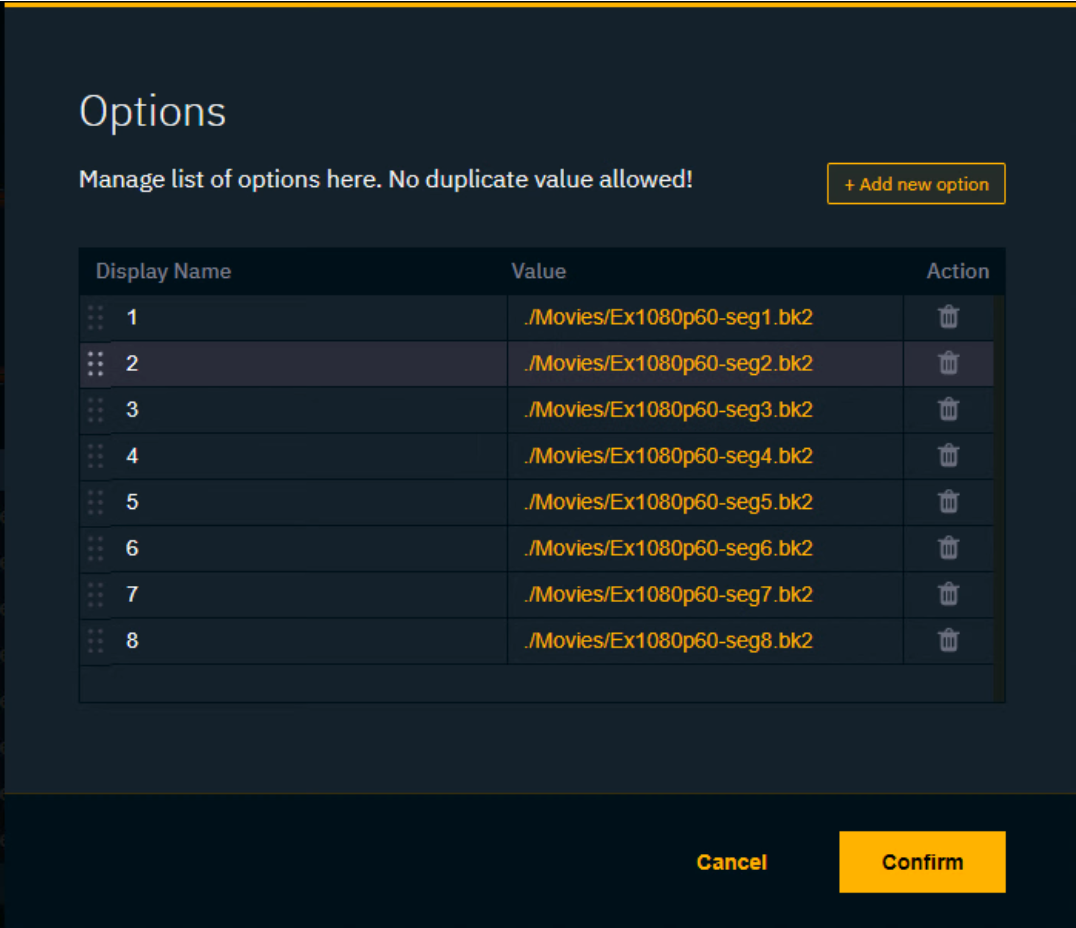Edit the display name field showing 1
This screenshot has width=1076, height=928.
point(310,318)
